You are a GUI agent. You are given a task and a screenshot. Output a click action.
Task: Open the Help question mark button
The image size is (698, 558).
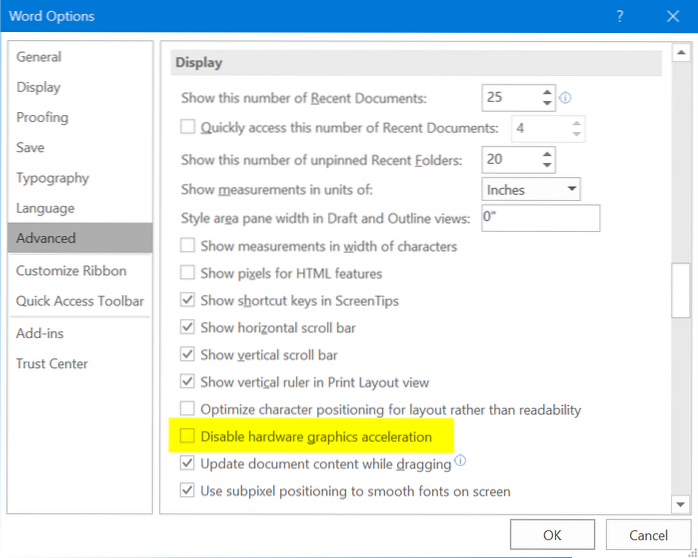620,16
